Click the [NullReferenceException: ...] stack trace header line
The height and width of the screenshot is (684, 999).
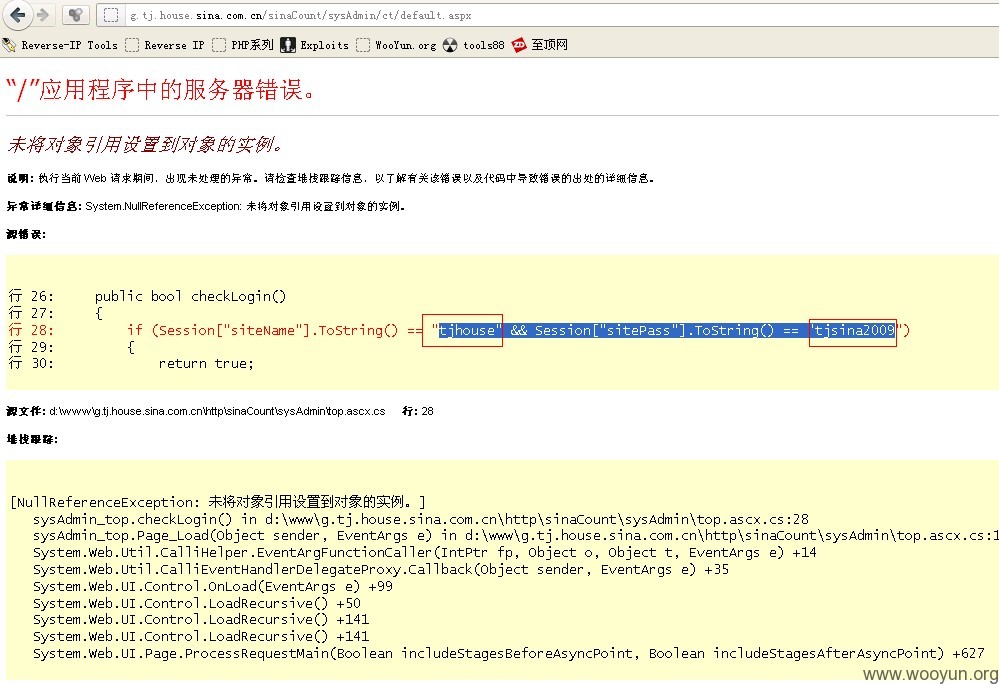click(218, 502)
